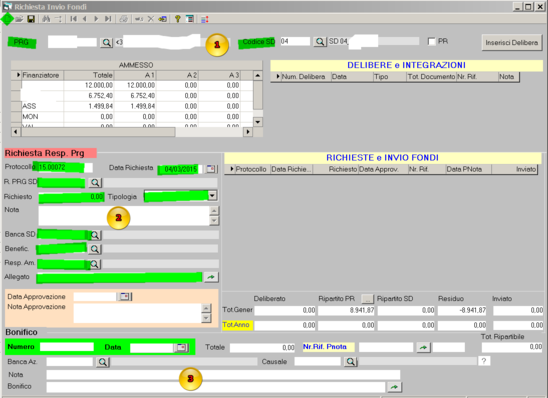Click the form layout toolbar icon
This screenshot has width=548, height=398.
pos(190,19)
